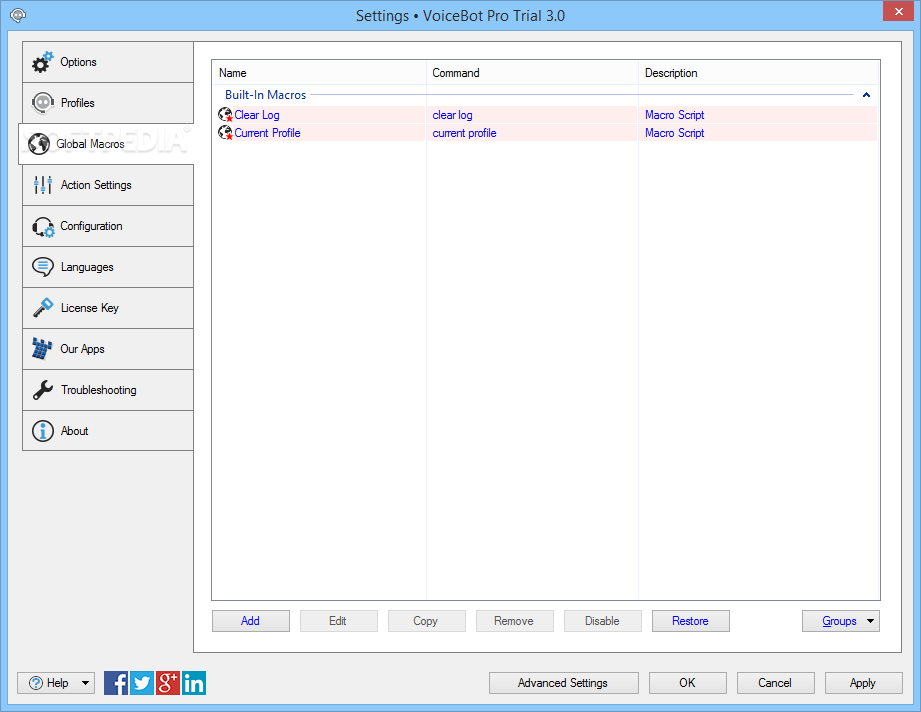Screen dimensions: 921x712
Task: Open the LinkedIn page icon
Action: point(194,683)
